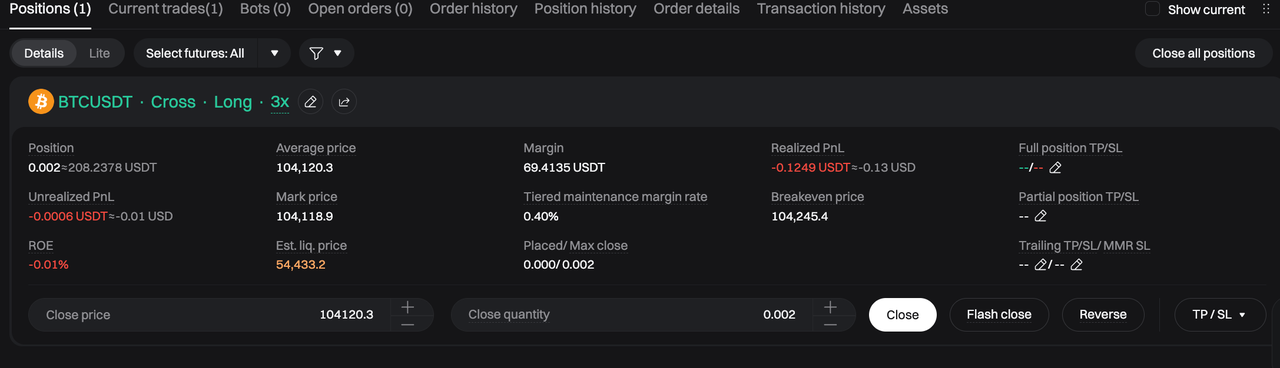This screenshot has width=1280, height=368.
Task: Select the Details view toggle
Action: (x=44, y=53)
